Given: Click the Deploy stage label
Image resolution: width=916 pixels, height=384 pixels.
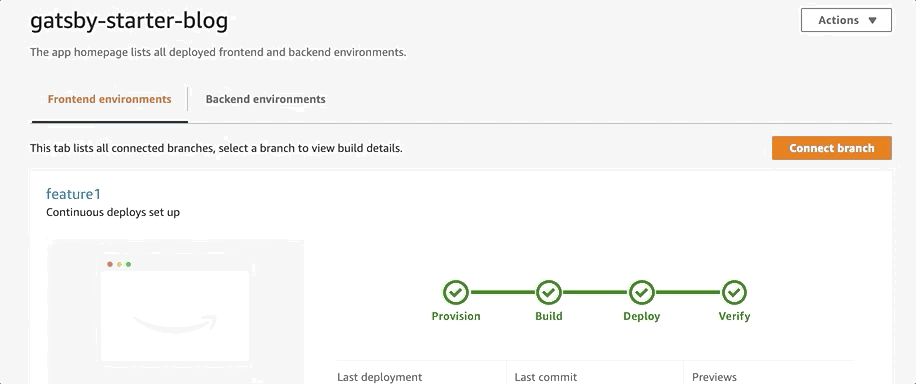Looking at the screenshot, I should point(641,316).
